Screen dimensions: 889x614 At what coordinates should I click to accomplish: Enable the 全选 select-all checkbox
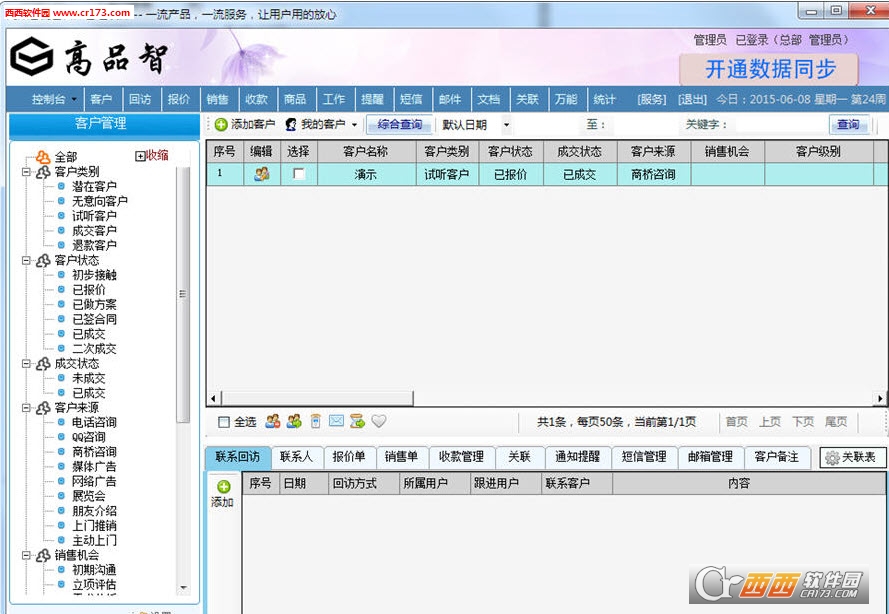(x=224, y=422)
